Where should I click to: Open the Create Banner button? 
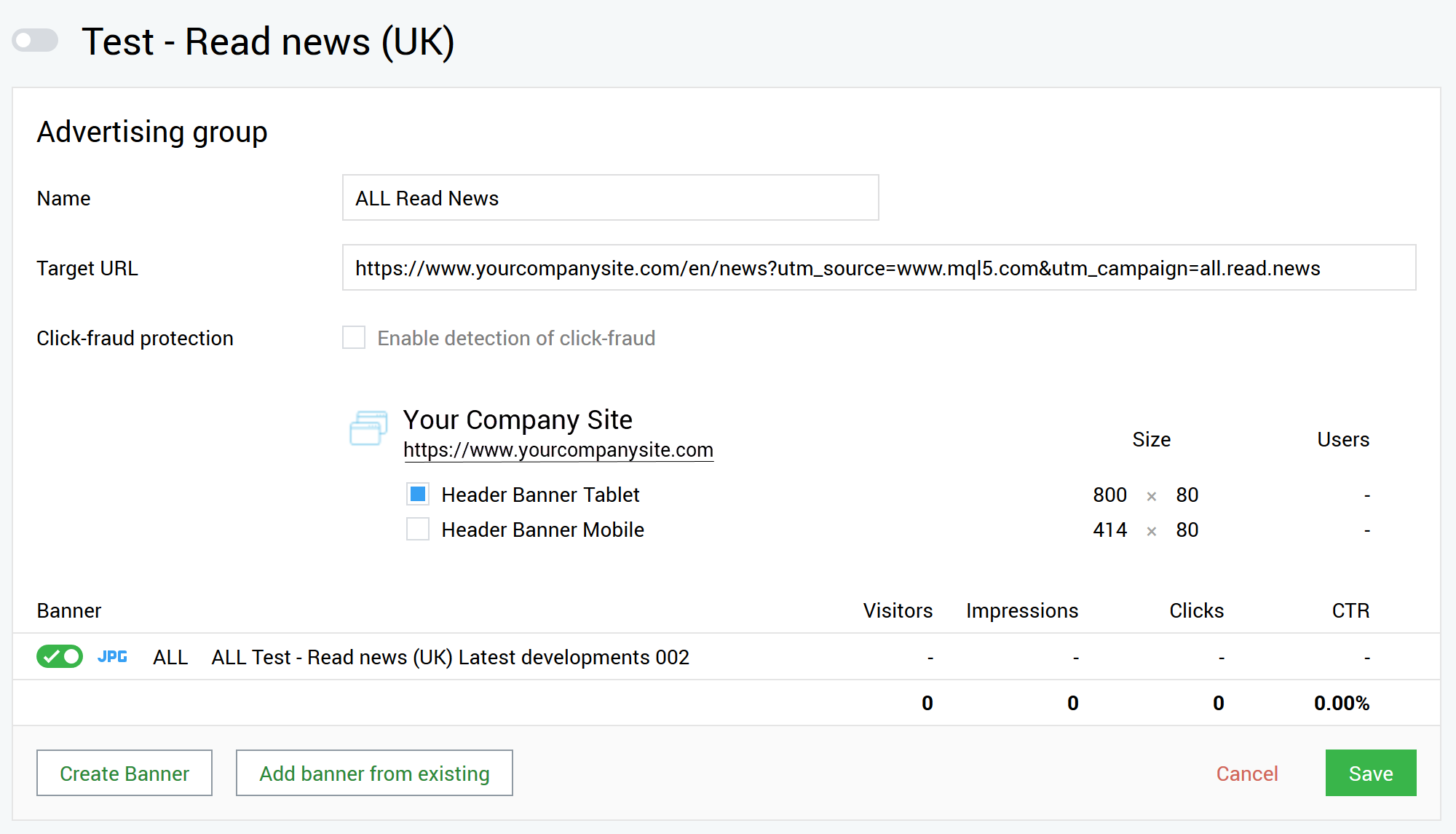coord(125,772)
